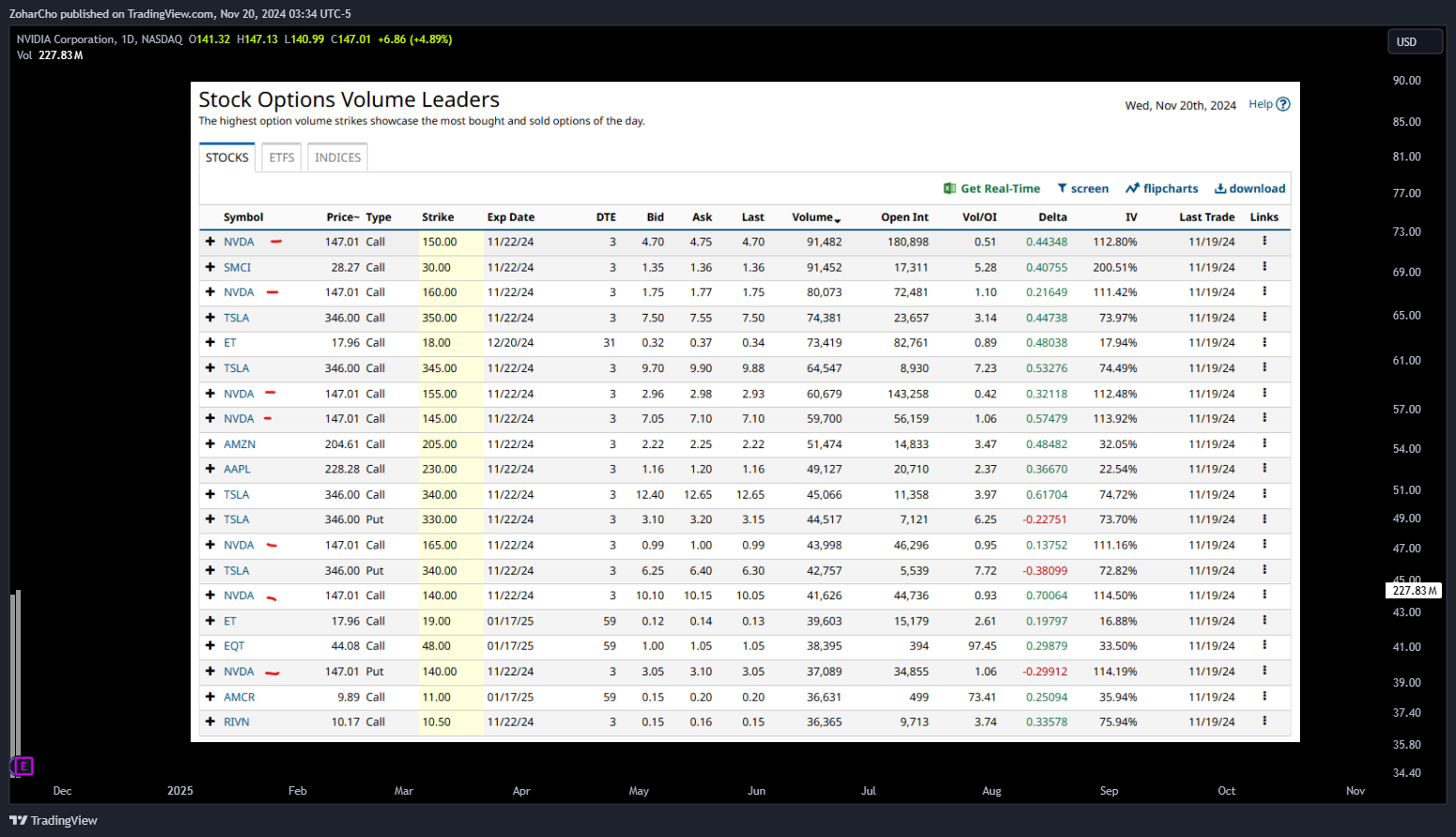This screenshot has height=837, width=1456.
Task: Open links menu for TSLA 350.00 row
Action: pyautogui.click(x=1264, y=318)
